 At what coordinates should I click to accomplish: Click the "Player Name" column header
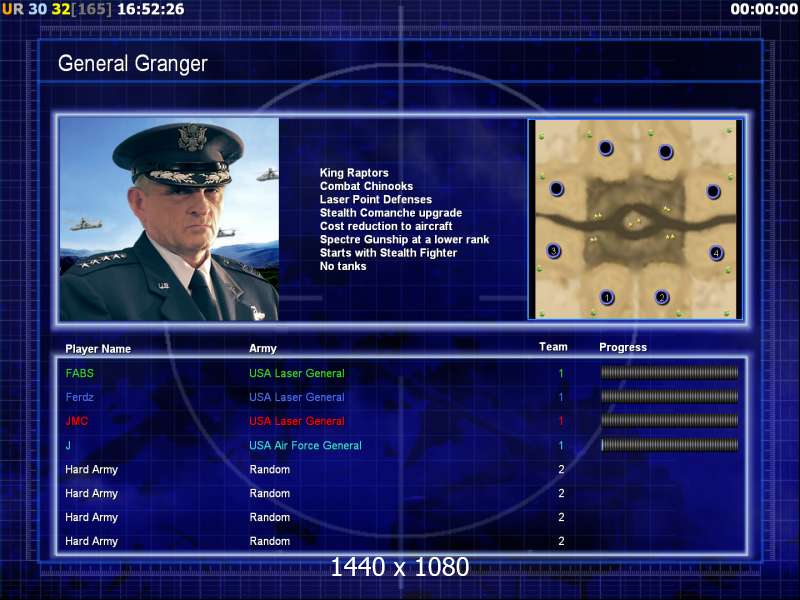(x=98, y=349)
